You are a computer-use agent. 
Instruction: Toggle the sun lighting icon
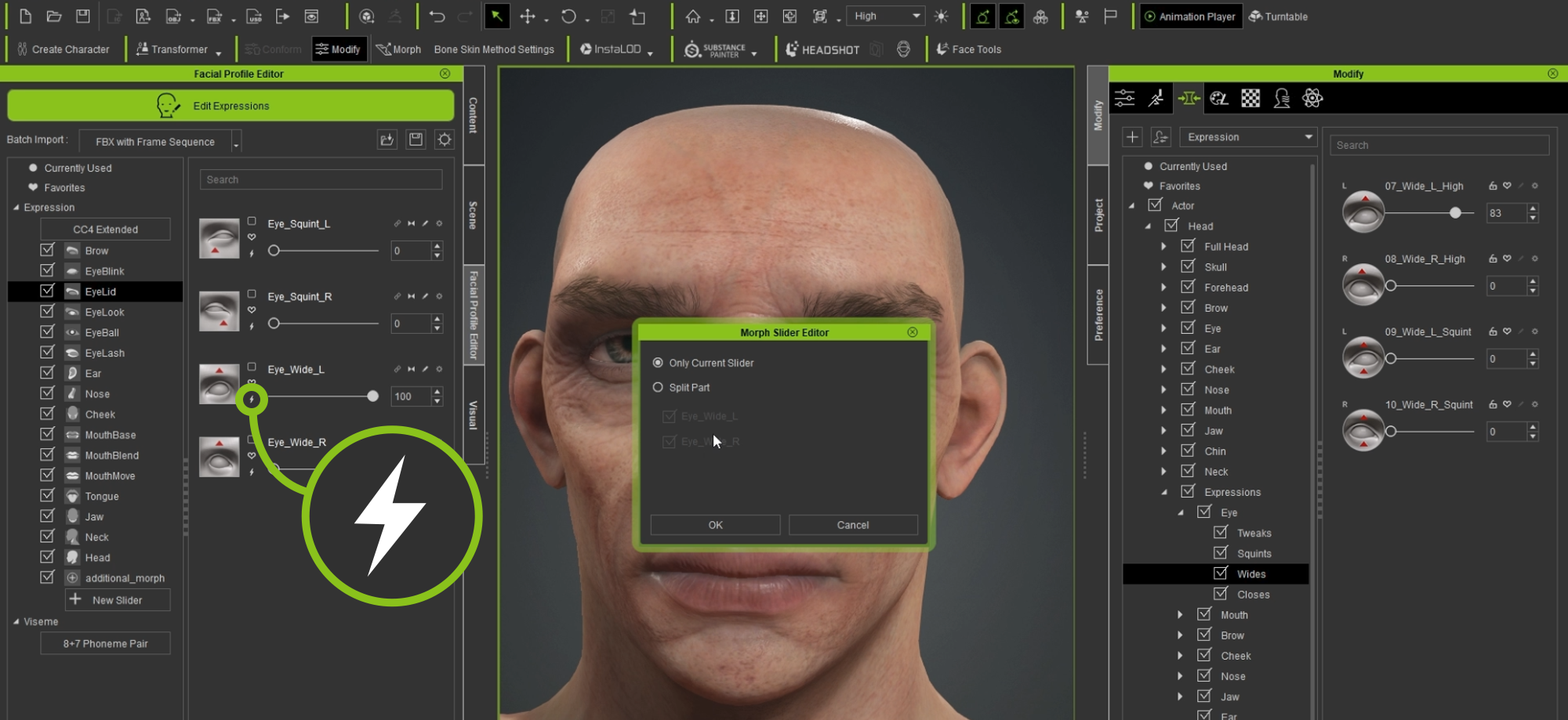coord(942,16)
